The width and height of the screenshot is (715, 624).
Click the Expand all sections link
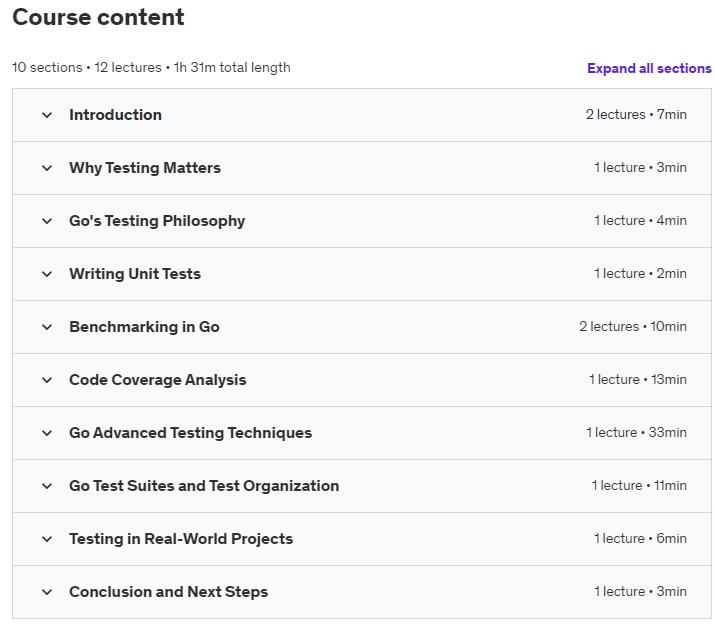(649, 68)
